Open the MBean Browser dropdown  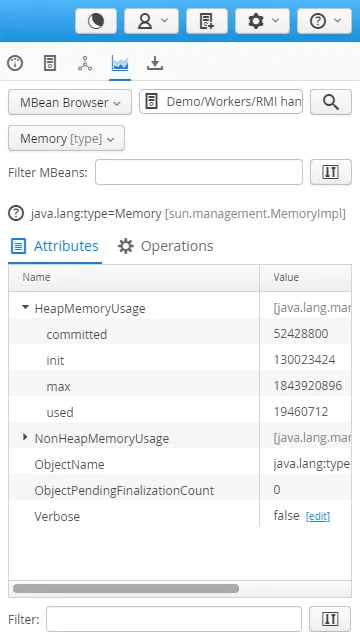70,102
